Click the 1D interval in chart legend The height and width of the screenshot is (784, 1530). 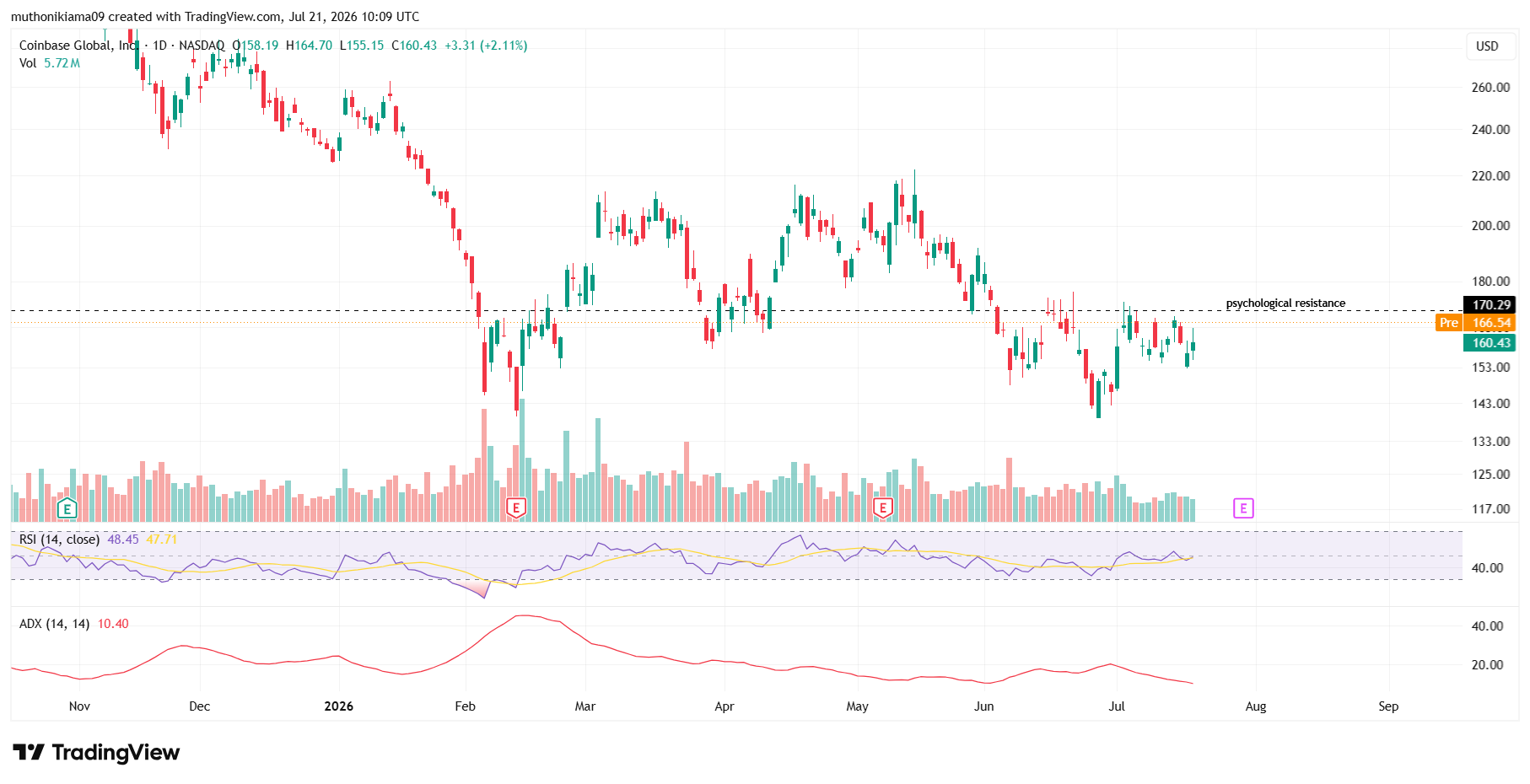159,46
